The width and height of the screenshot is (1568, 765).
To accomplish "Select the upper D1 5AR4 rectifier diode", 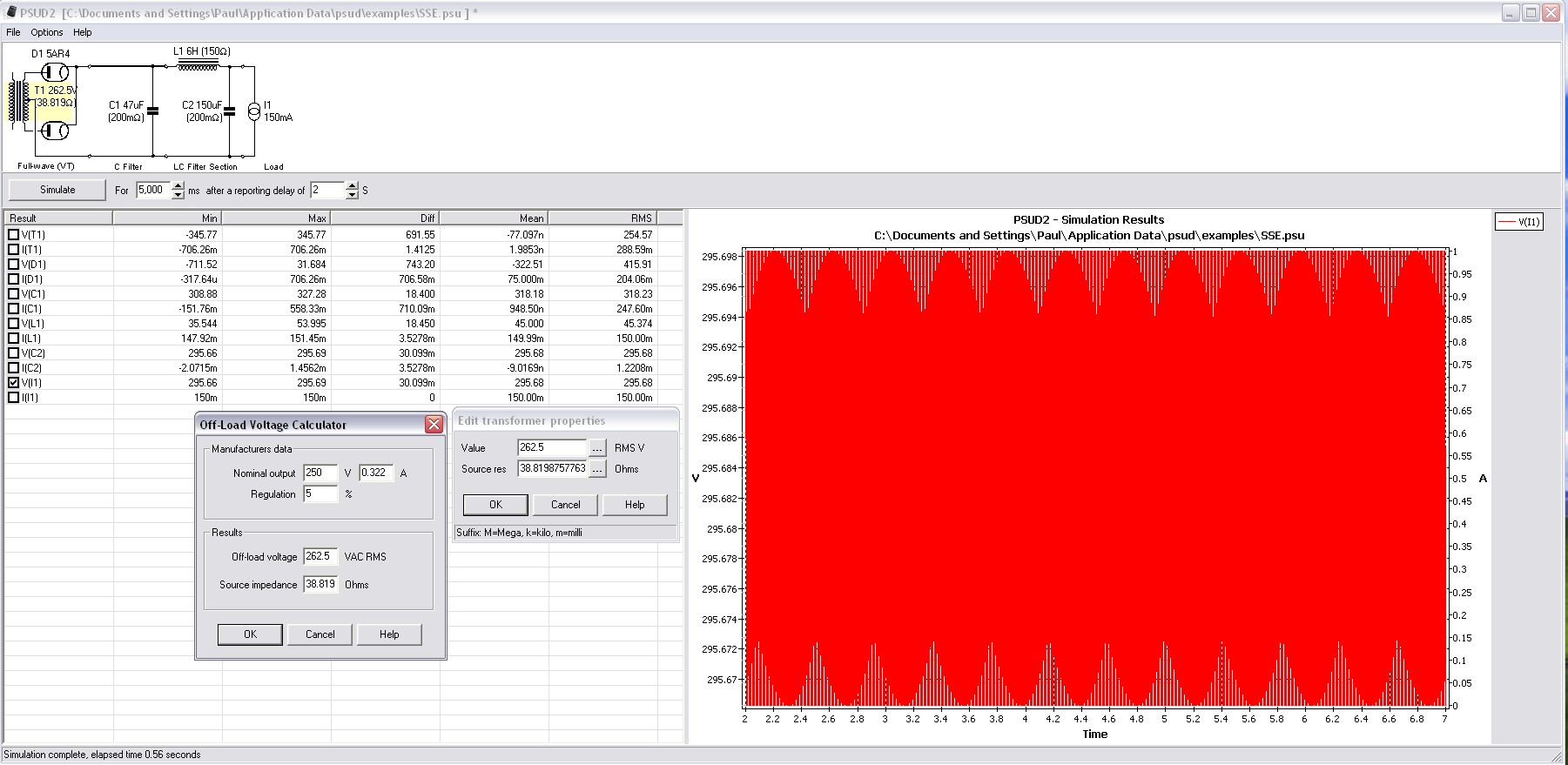I will tap(55, 72).
